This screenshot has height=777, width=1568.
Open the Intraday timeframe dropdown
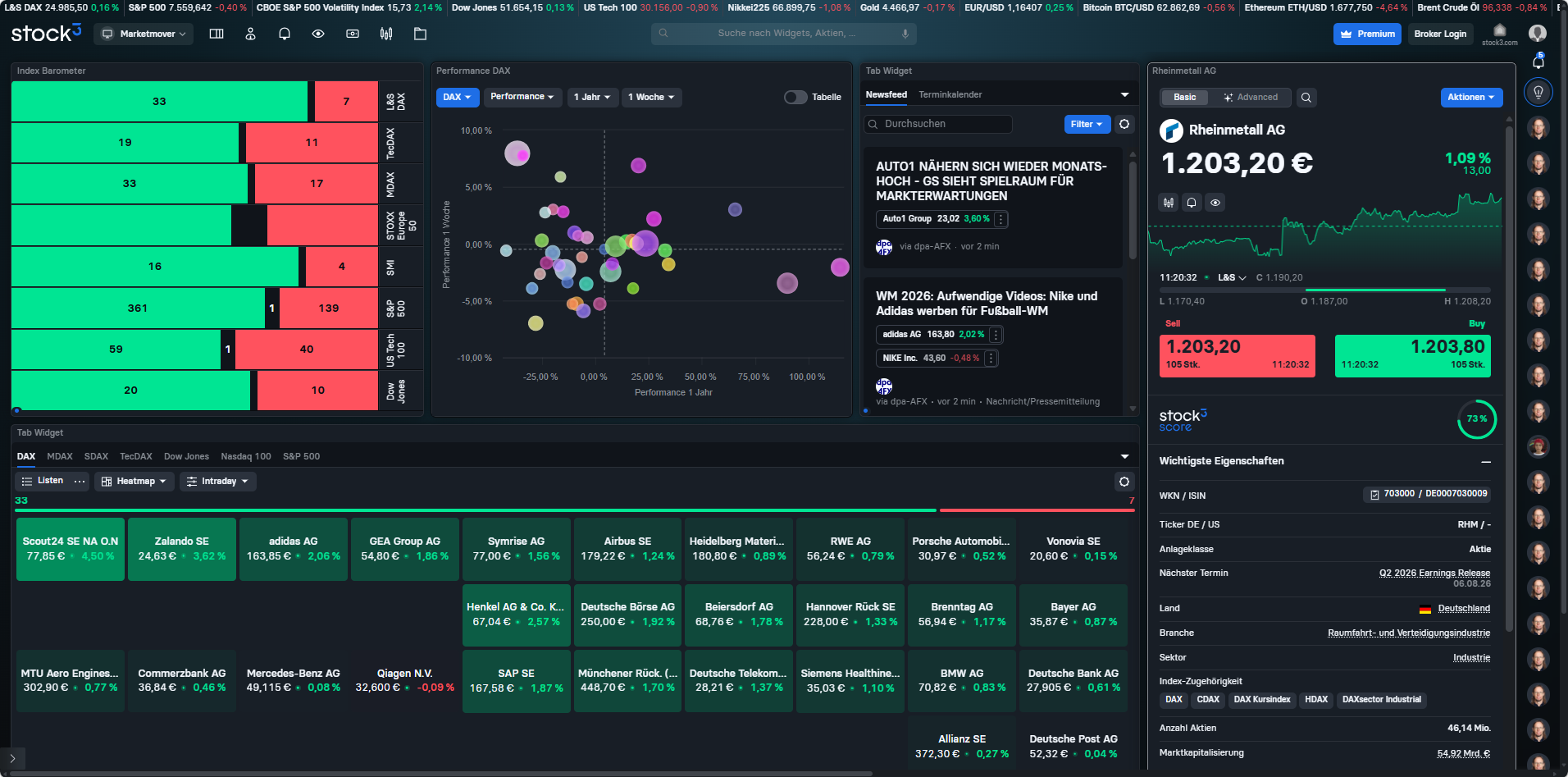tap(218, 482)
